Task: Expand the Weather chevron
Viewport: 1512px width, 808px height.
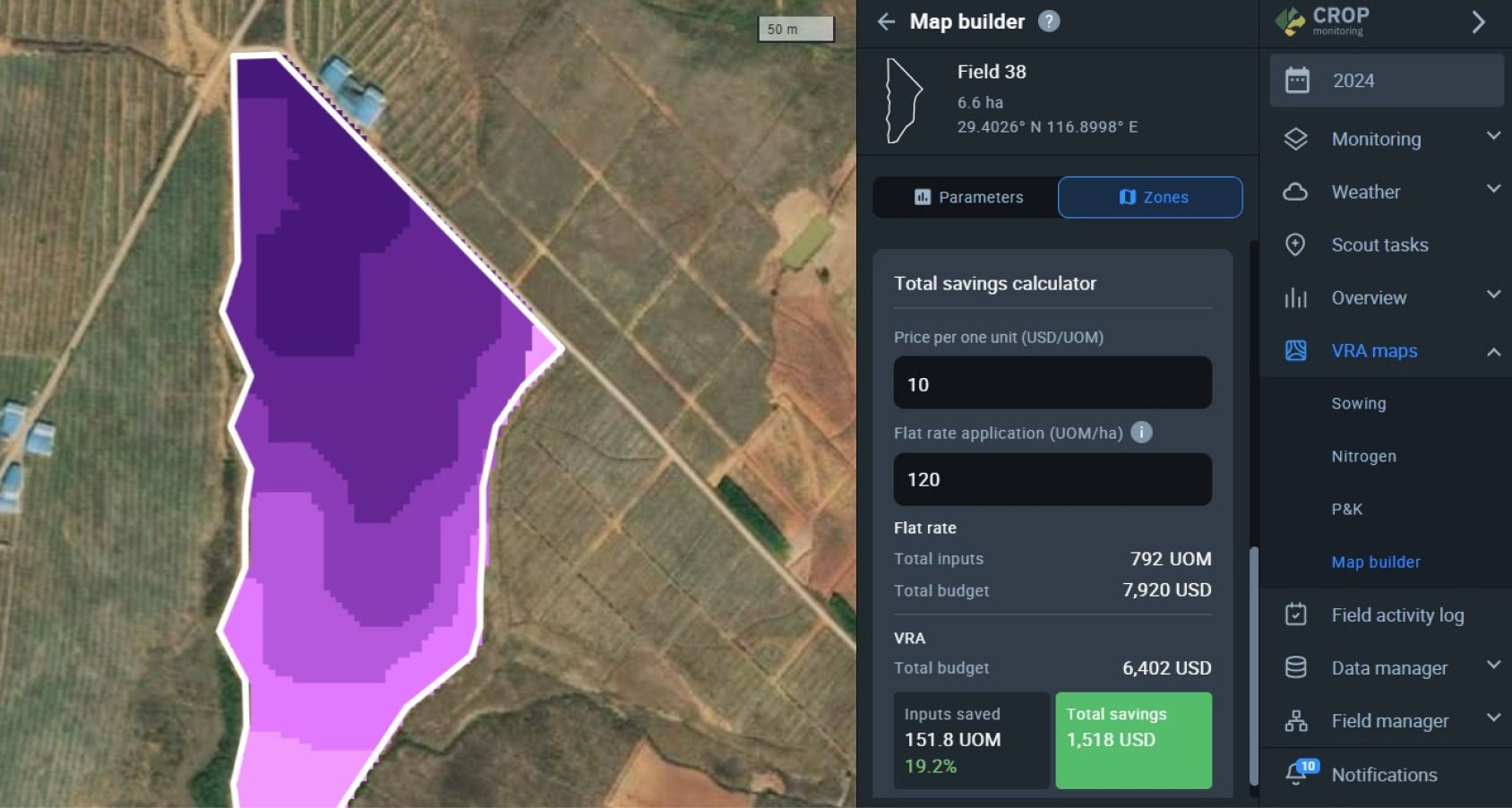Action: (x=1493, y=189)
